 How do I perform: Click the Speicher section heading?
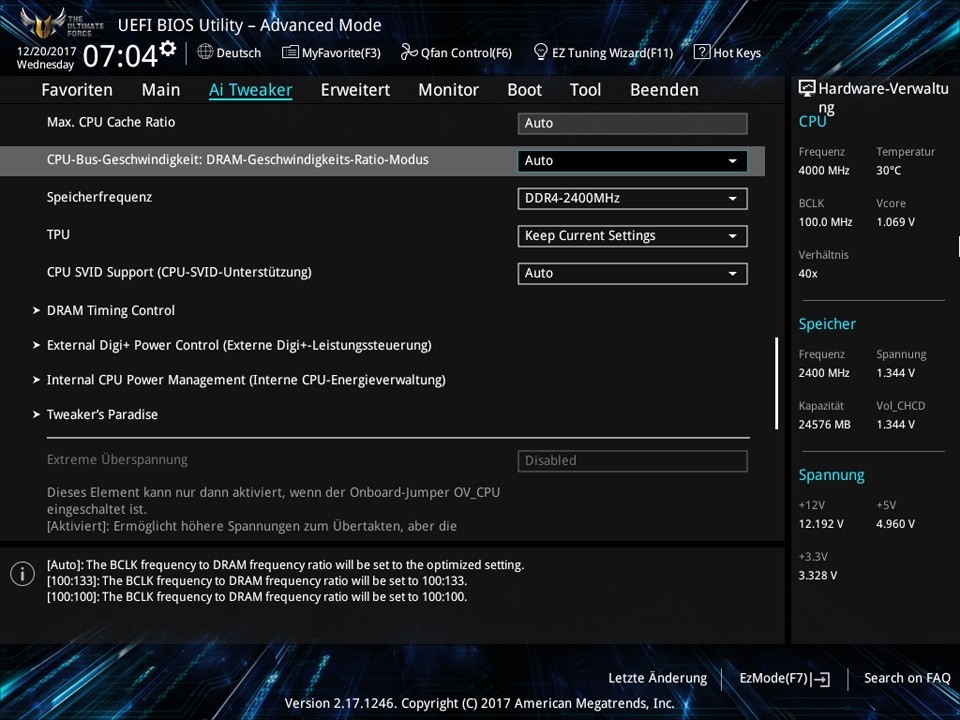pos(827,324)
